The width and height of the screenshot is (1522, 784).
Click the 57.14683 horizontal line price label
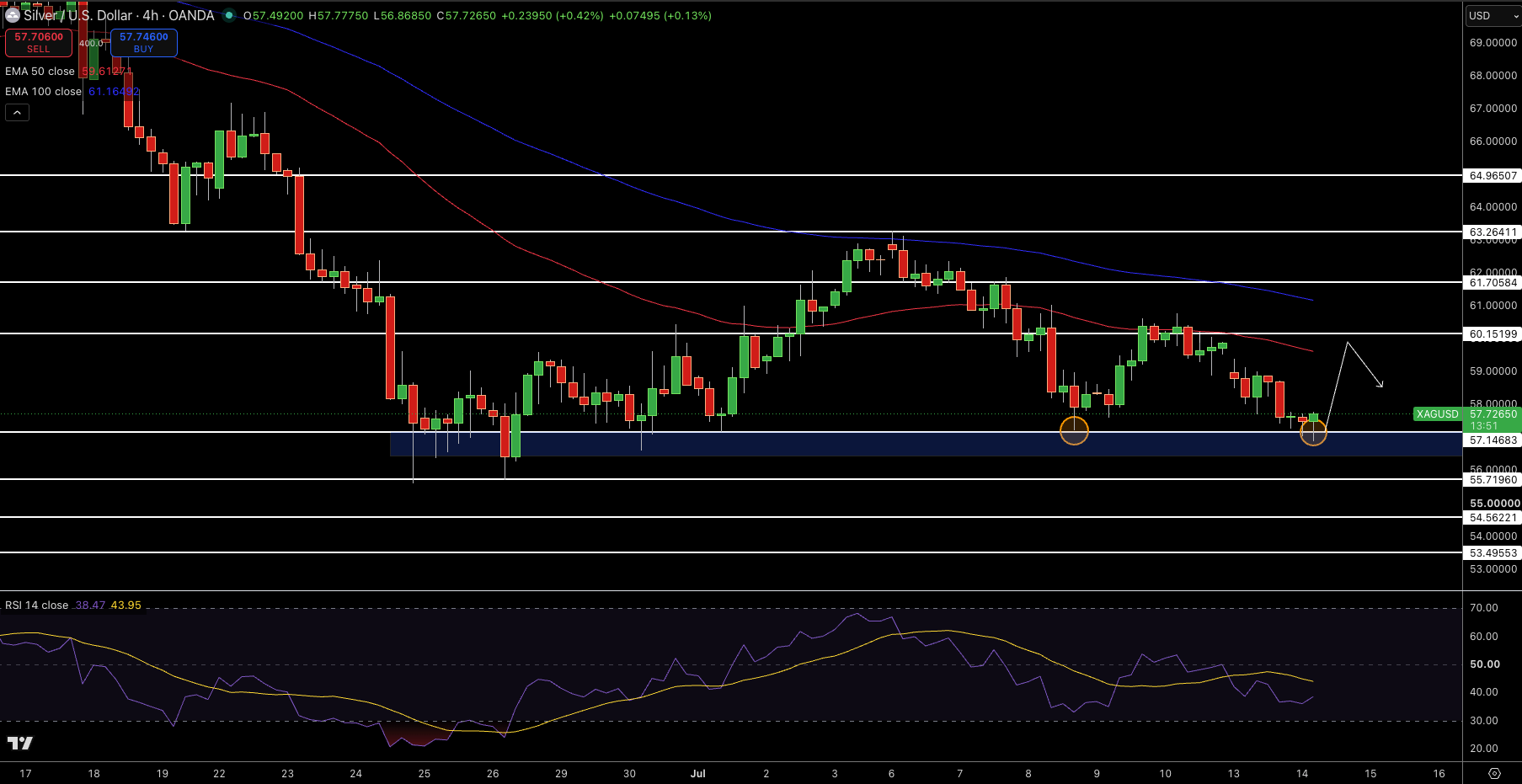click(1493, 440)
